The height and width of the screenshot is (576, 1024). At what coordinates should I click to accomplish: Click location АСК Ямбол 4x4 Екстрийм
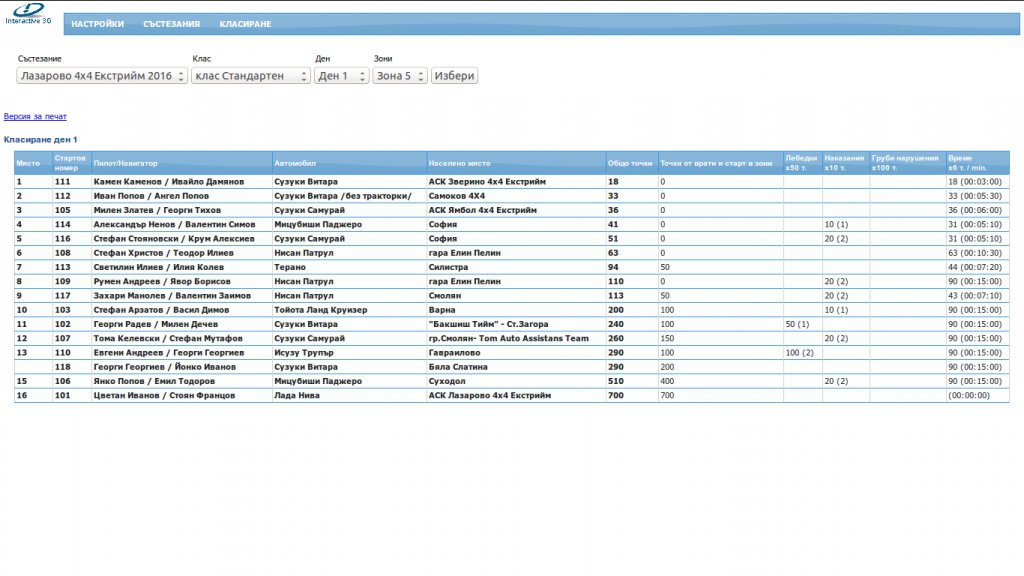coord(483,210)
